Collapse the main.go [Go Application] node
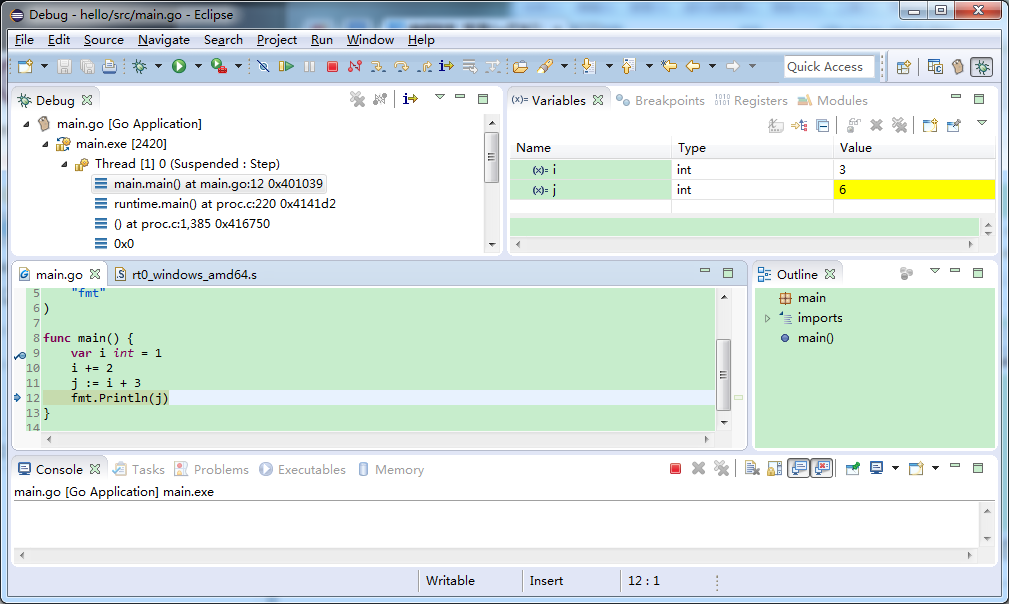 (26, 124)
